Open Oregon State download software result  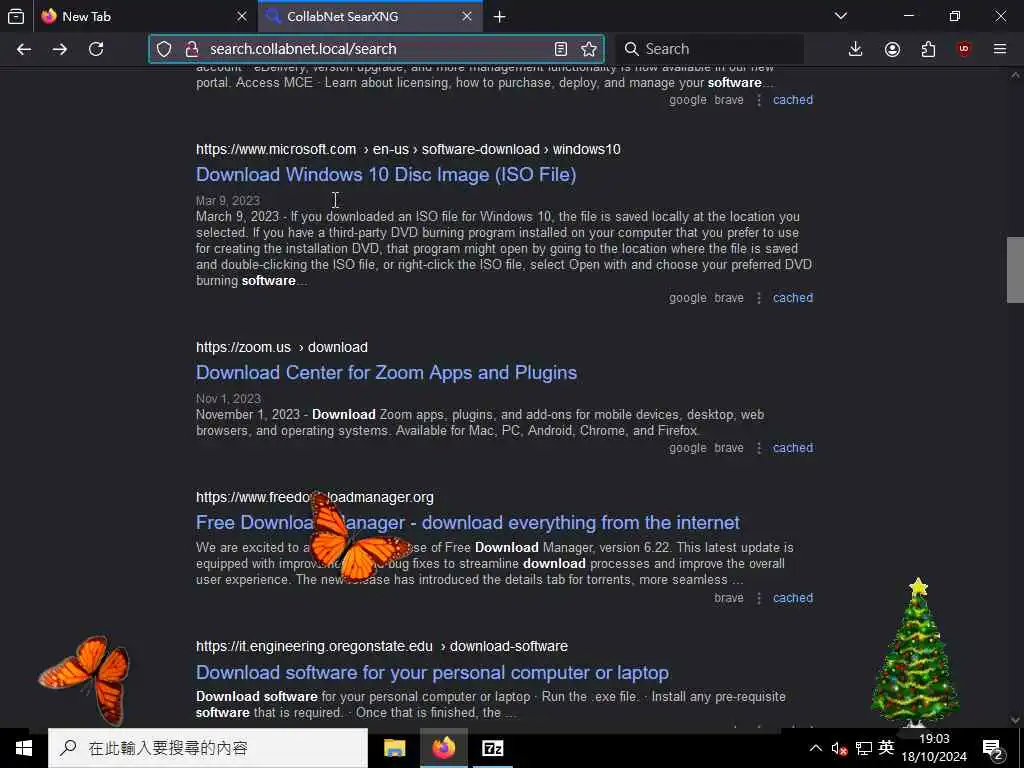click(432, 673)
